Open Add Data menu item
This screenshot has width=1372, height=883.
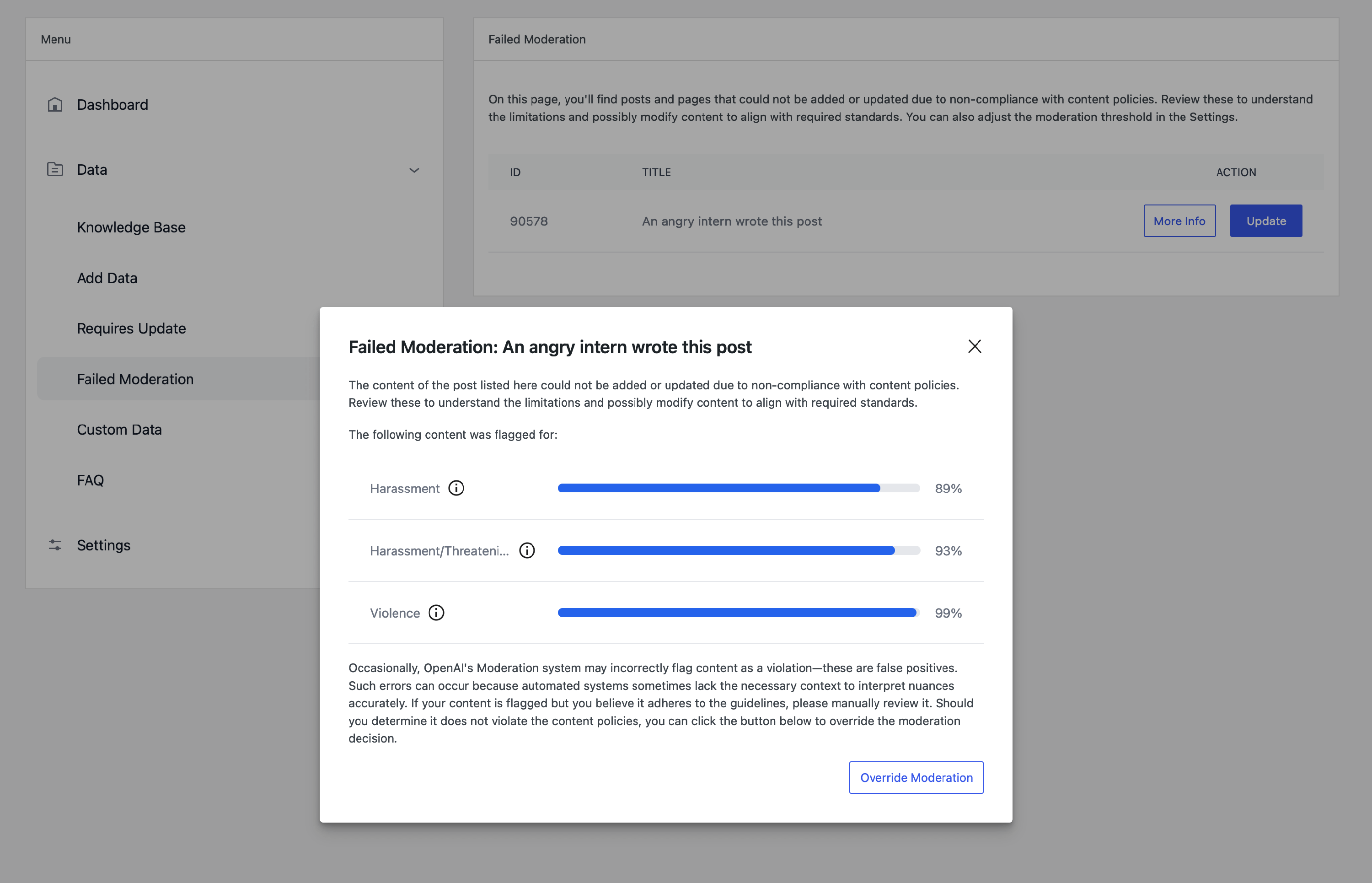pyautogui.click(x=107, y=278)
